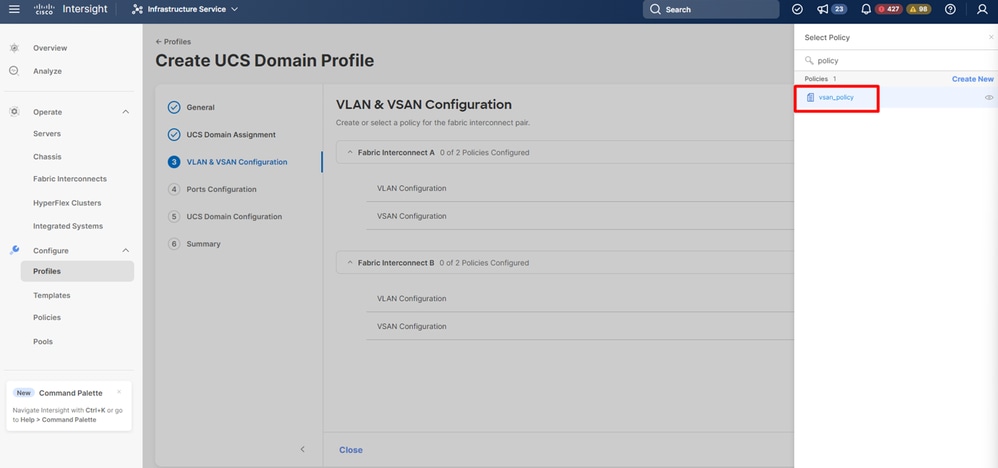The height and width of the screenshot is (468, 998).
Task: Collapse the Fabric Interconnect A section
Action: (x=349, y=152)
